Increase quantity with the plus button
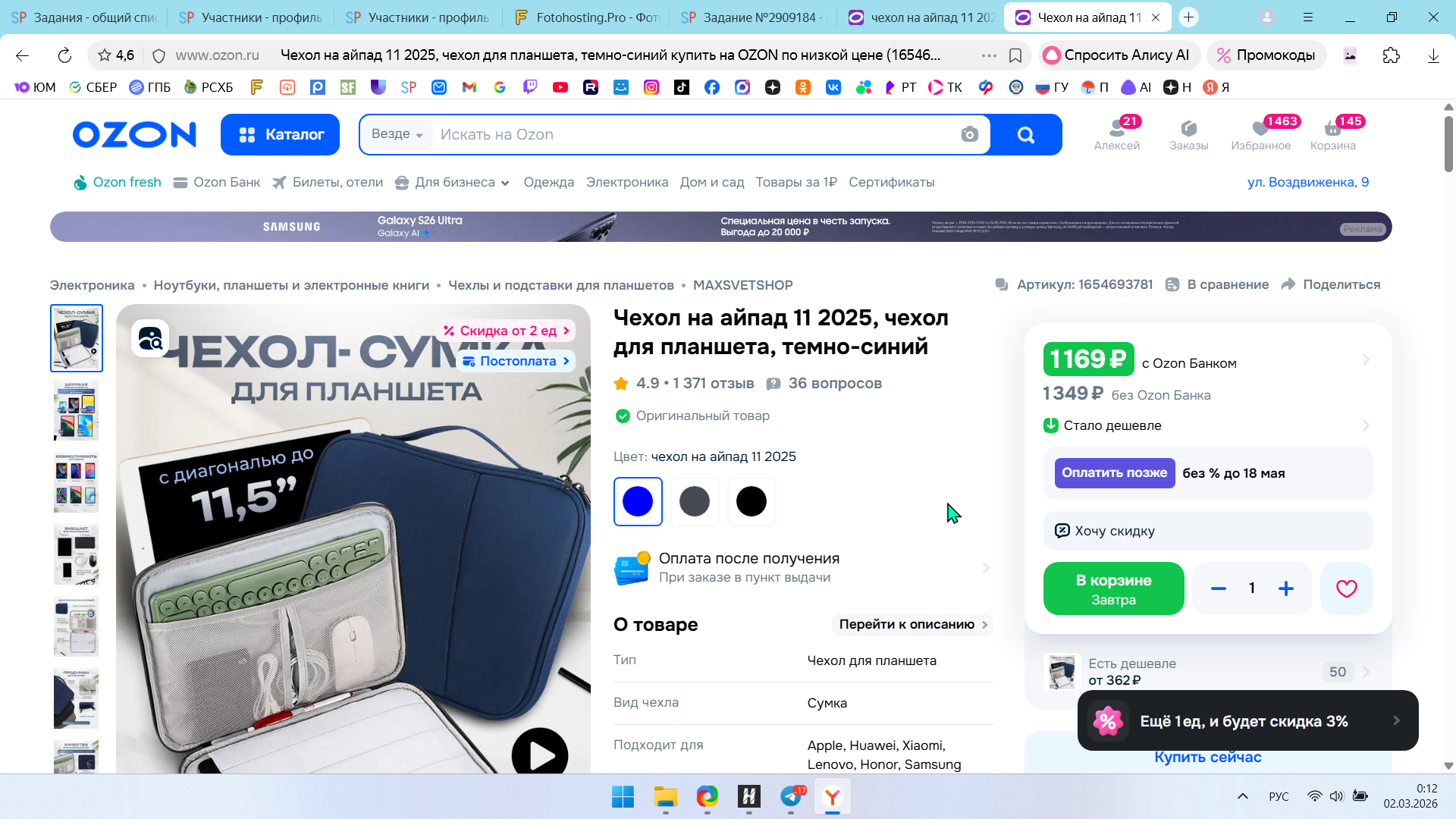Viewport: 1456px width, 819px height. [x=1285, y=588]
